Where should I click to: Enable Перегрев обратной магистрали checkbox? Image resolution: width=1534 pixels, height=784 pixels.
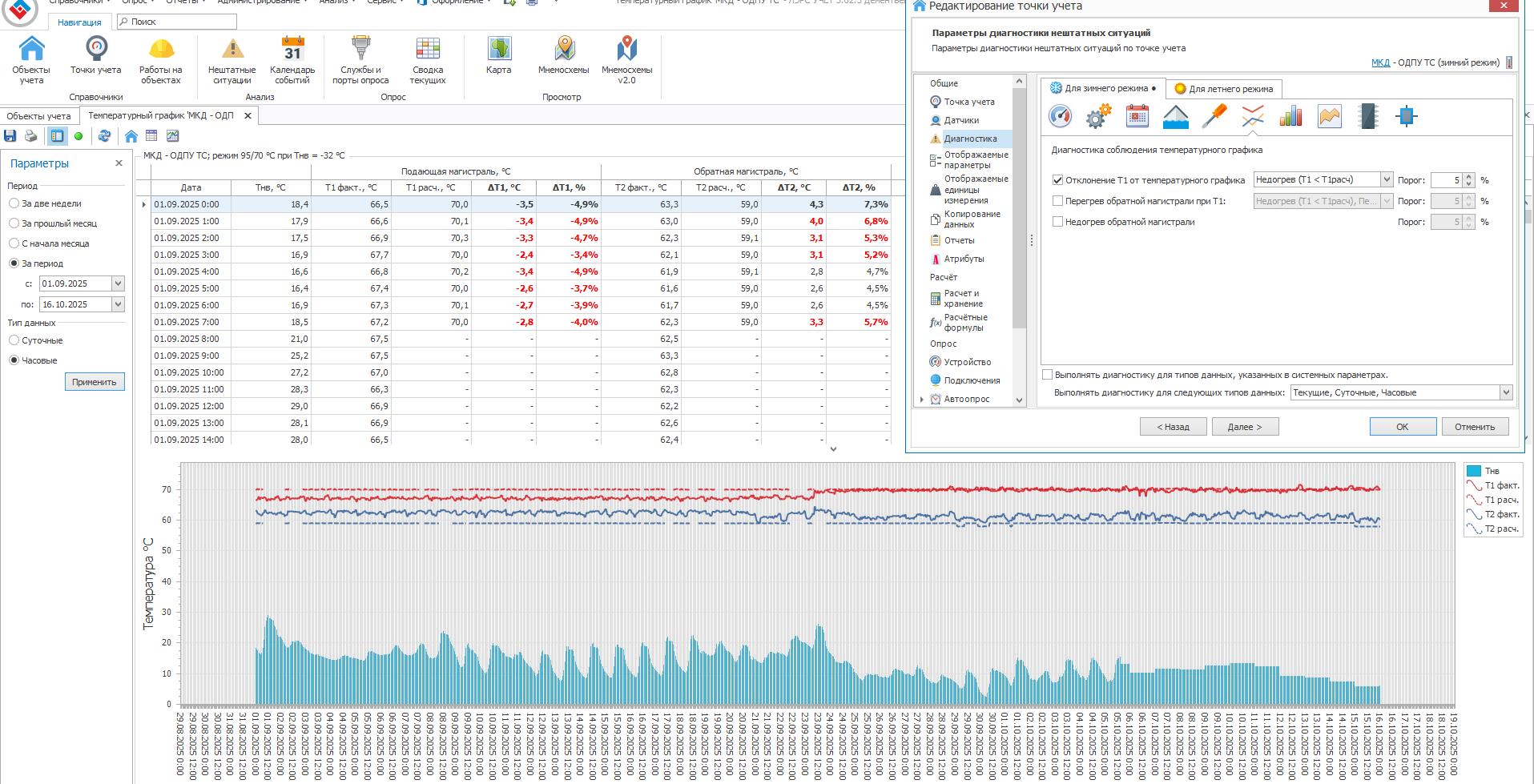click(1057, 201)
